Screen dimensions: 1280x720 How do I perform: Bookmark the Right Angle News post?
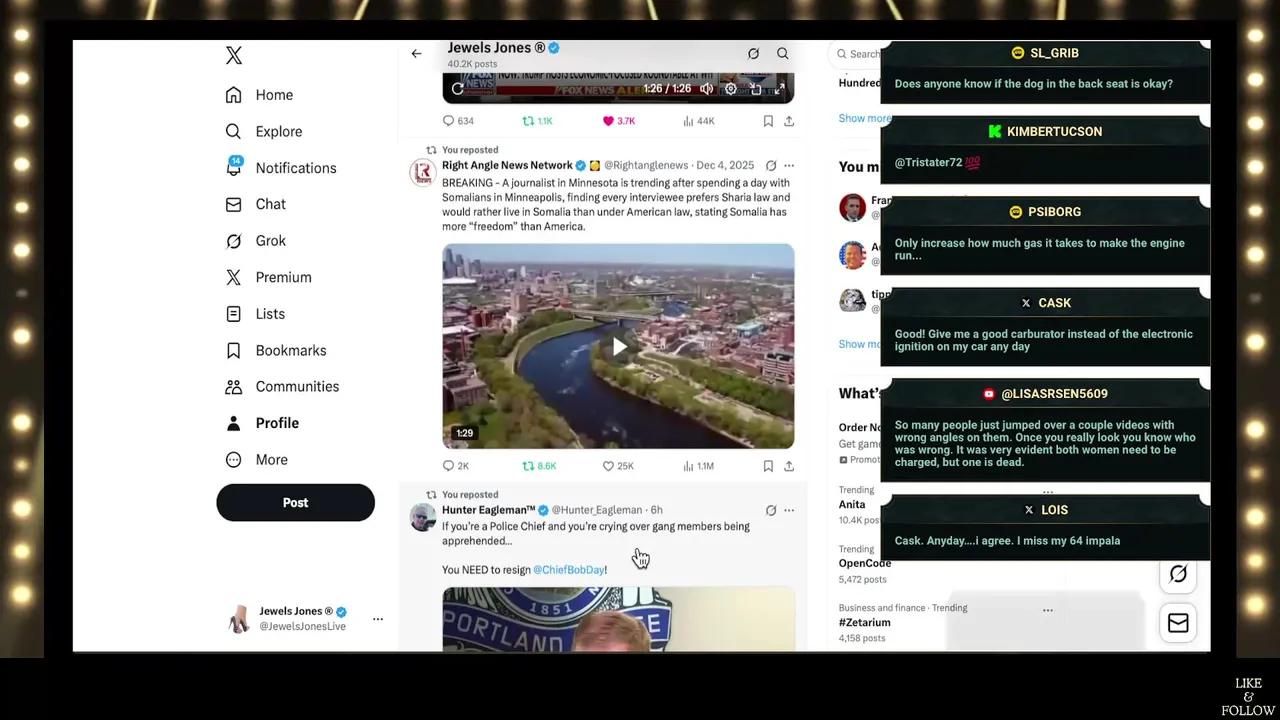tap(768, 466)
